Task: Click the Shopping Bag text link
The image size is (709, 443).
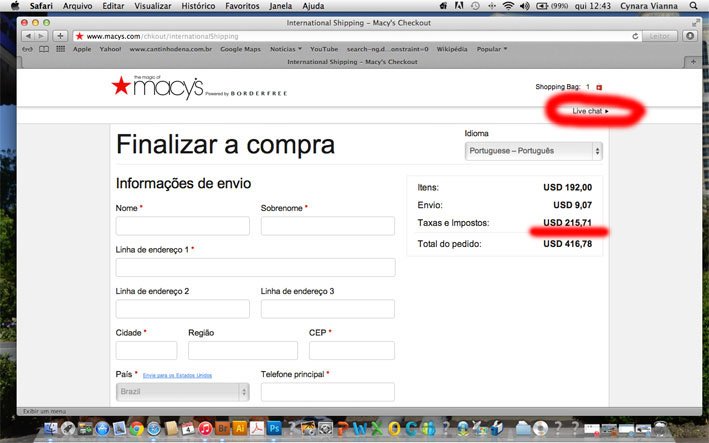Action: (558, 87)
